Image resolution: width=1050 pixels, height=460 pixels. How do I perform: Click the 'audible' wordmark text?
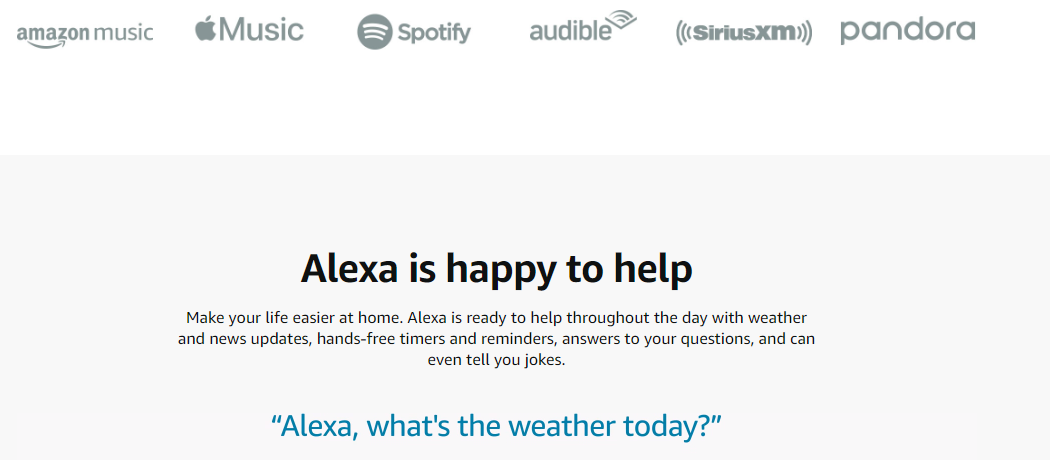pyautogui.click(x=569, y=31)
